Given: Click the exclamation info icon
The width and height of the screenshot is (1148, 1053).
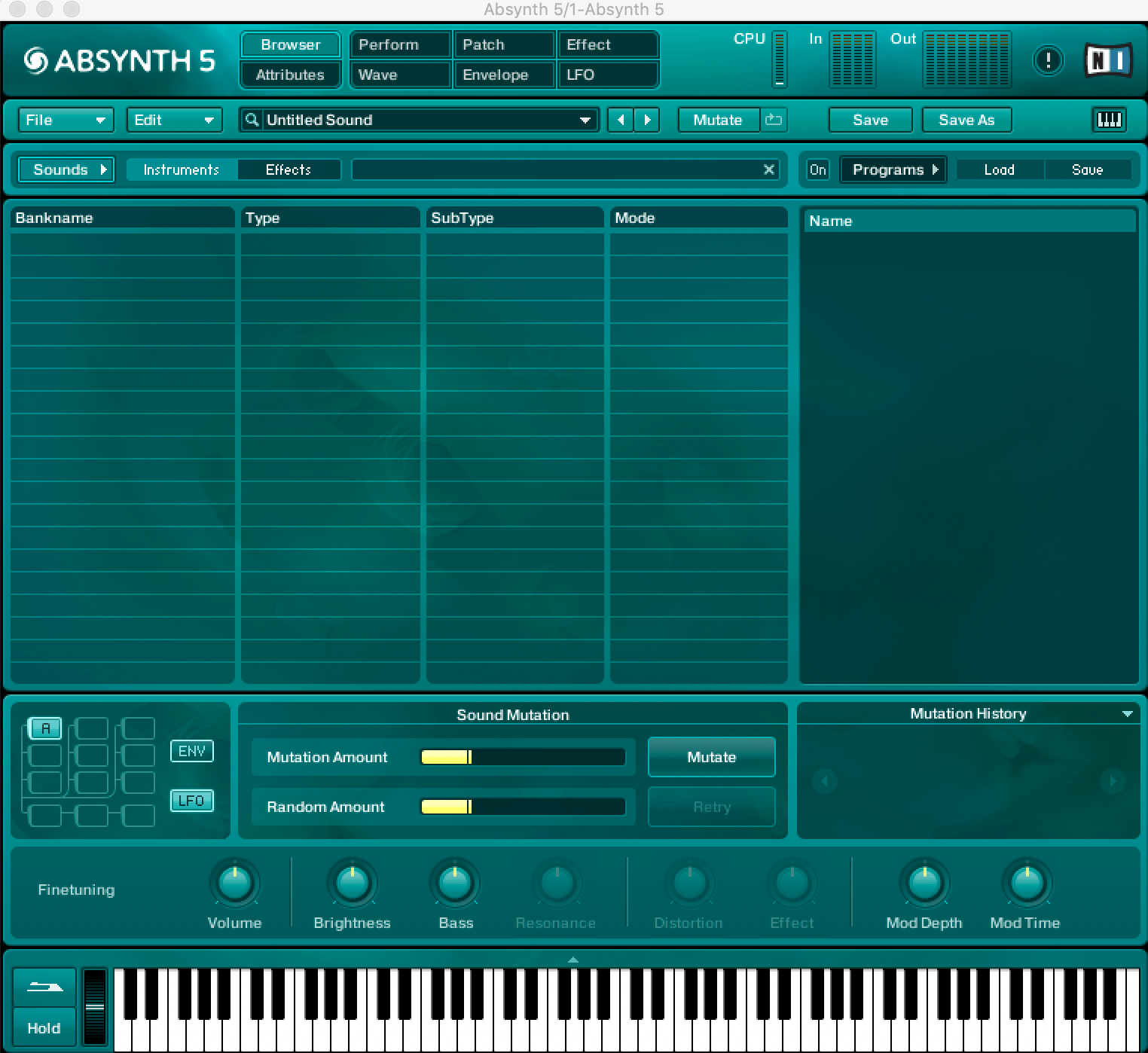Looking at the screenshot, I should (x=1048, y=61).
